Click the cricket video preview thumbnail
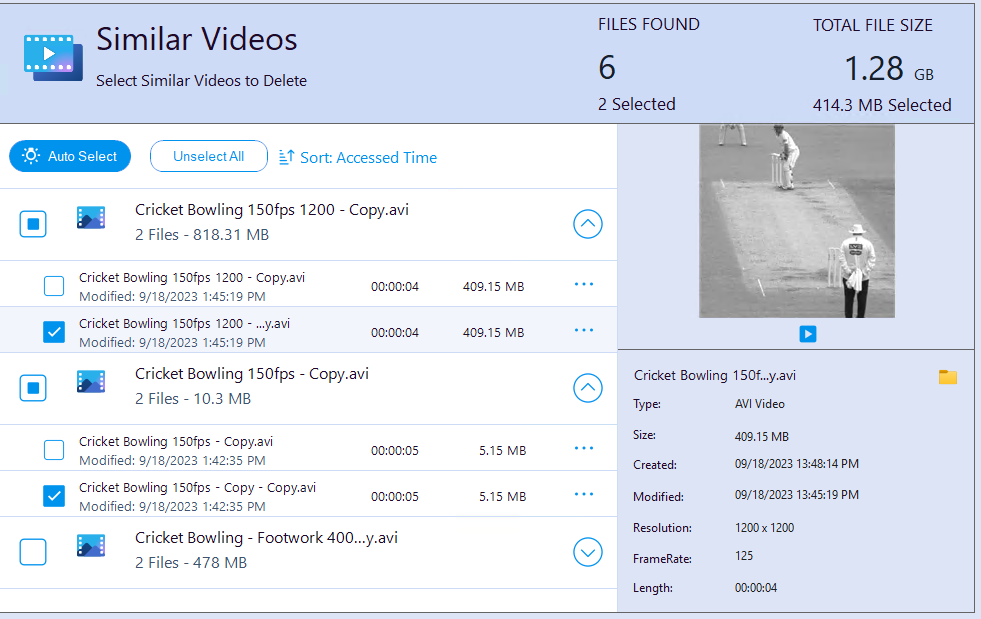Image resolution: width=981 pixels, height=619 pixels. (795, 220)
